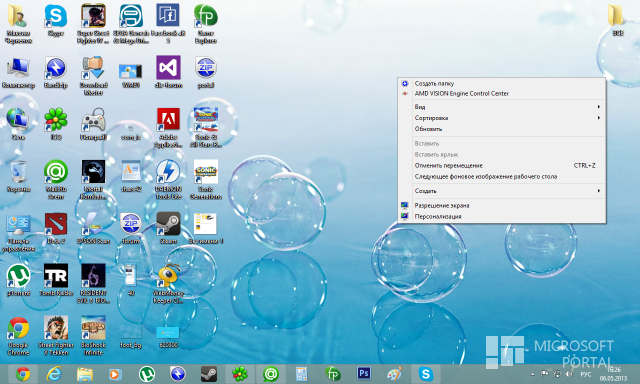
Task: Select the Google Chrome desktop shortcut
Action: coord(18,336)
